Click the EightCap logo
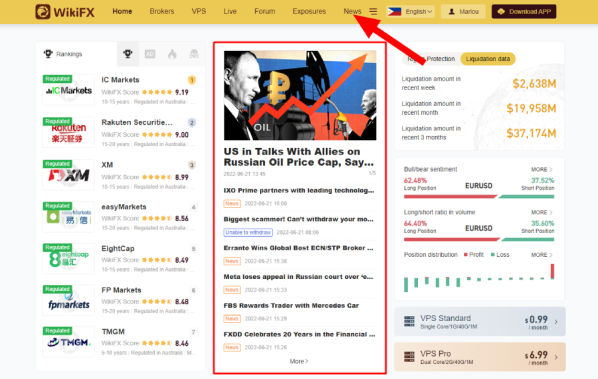The image size is (598, 379). coord(69,258)
